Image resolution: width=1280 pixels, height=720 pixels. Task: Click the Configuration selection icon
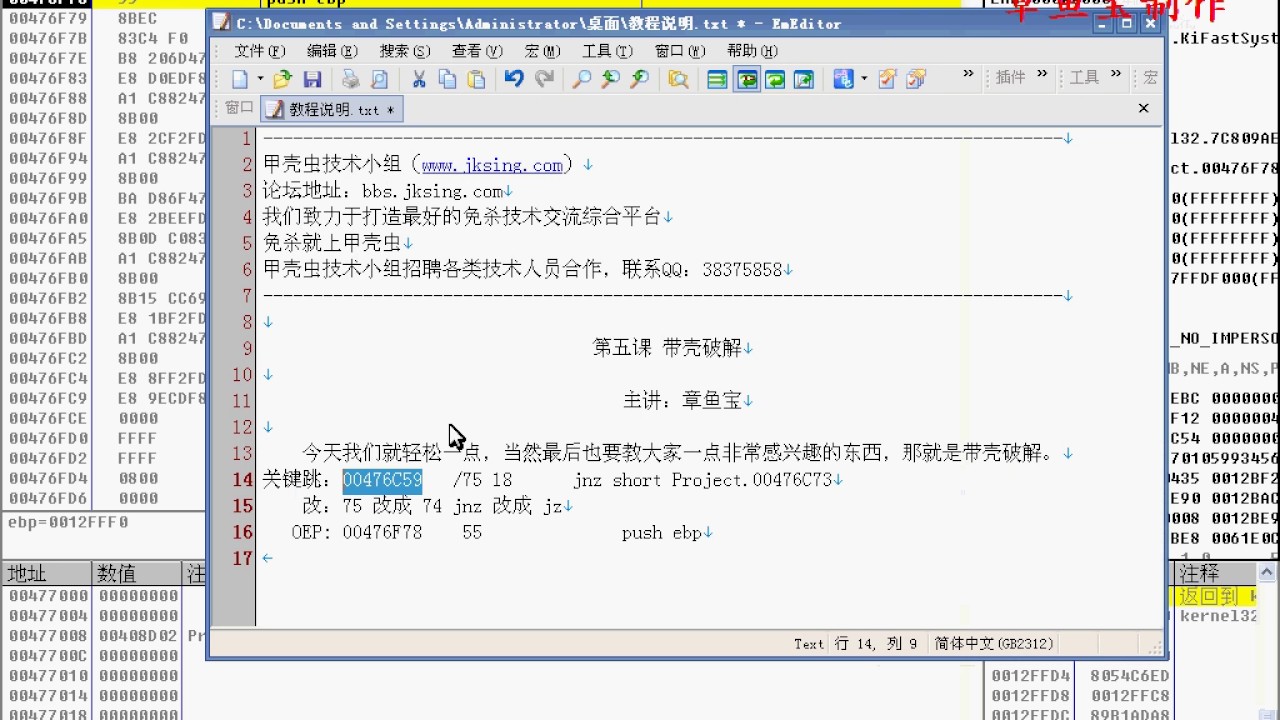(843, 79)
